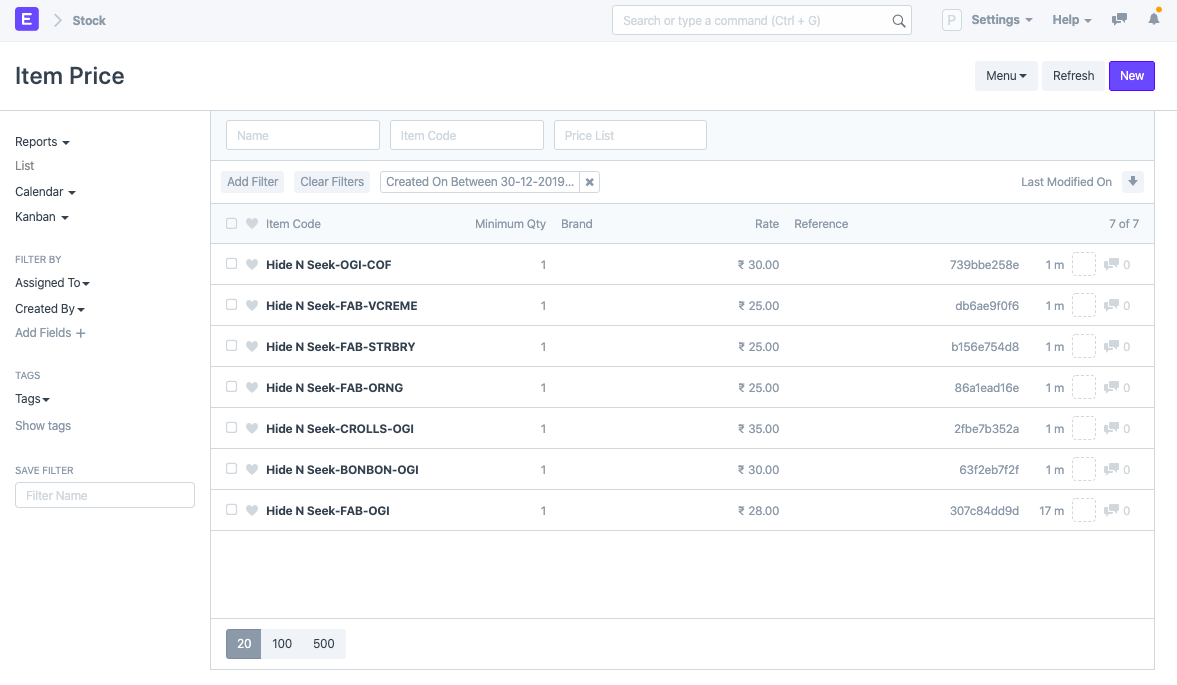
Task: Open the chat messages icon in navbar
Action: pos(1119,20)
